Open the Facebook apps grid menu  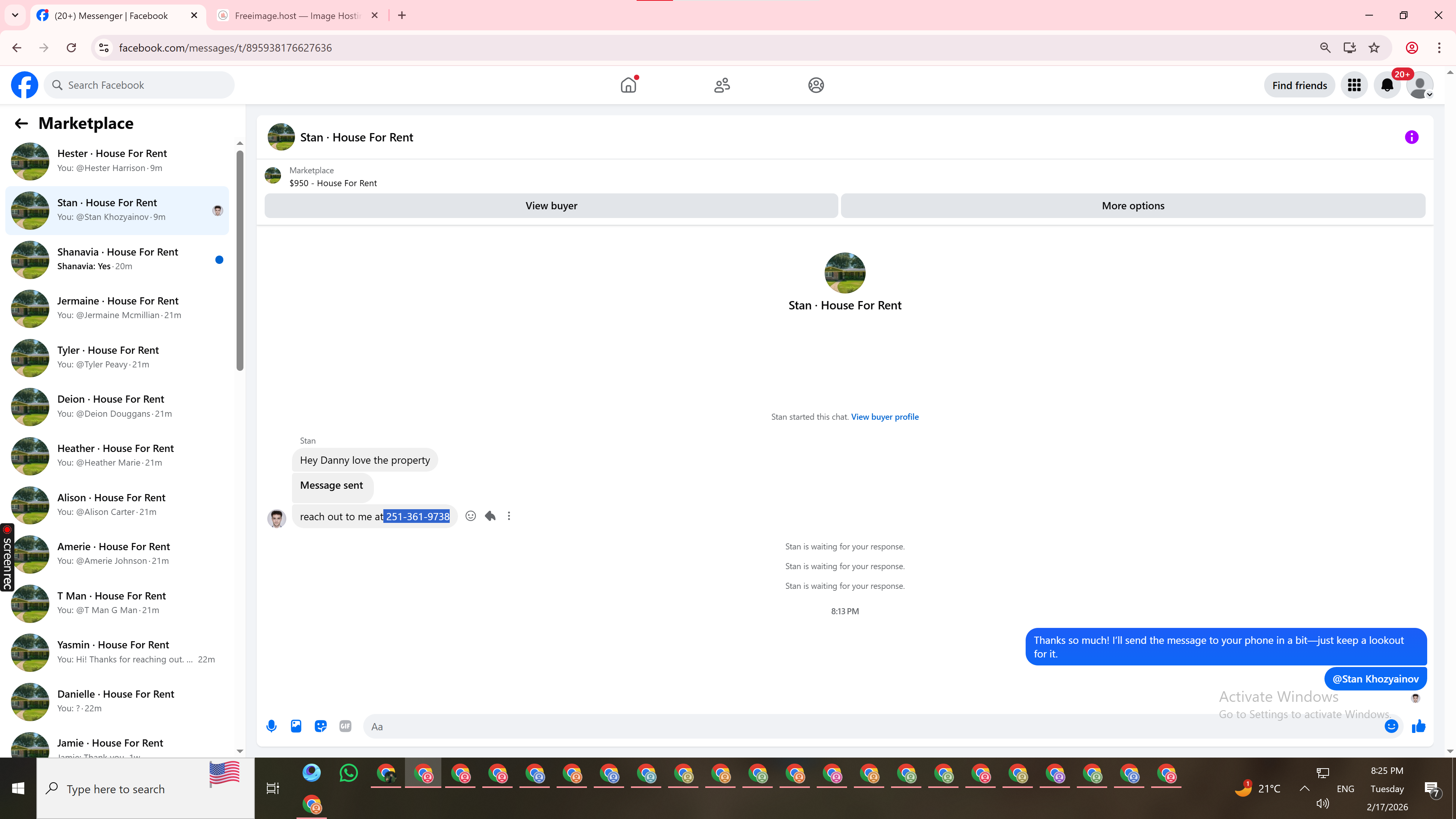point(1354,85)
